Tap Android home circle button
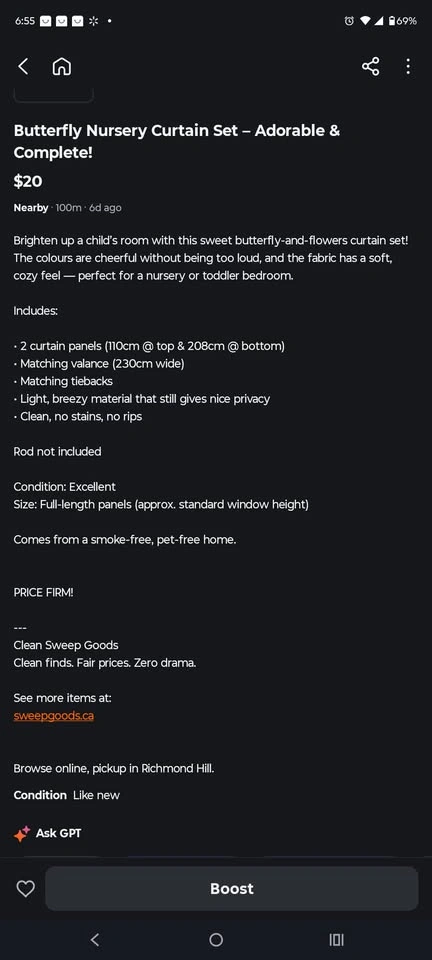The height and width of the screenshot is (960, 432). pyautogui.click(x=216, y=940)
